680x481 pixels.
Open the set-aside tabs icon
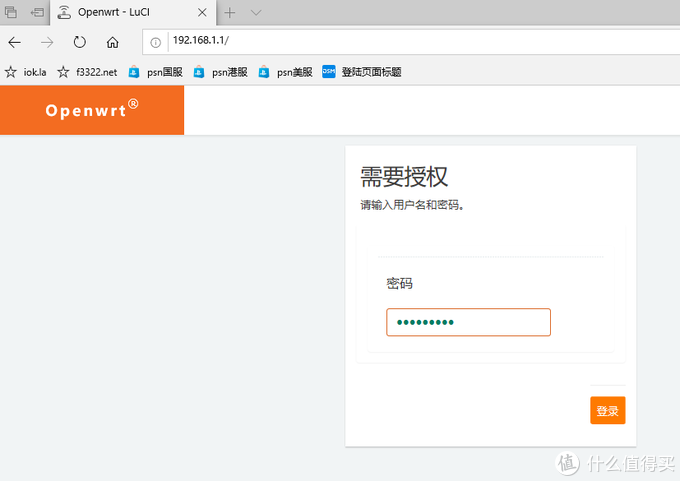tap(11, 12)
